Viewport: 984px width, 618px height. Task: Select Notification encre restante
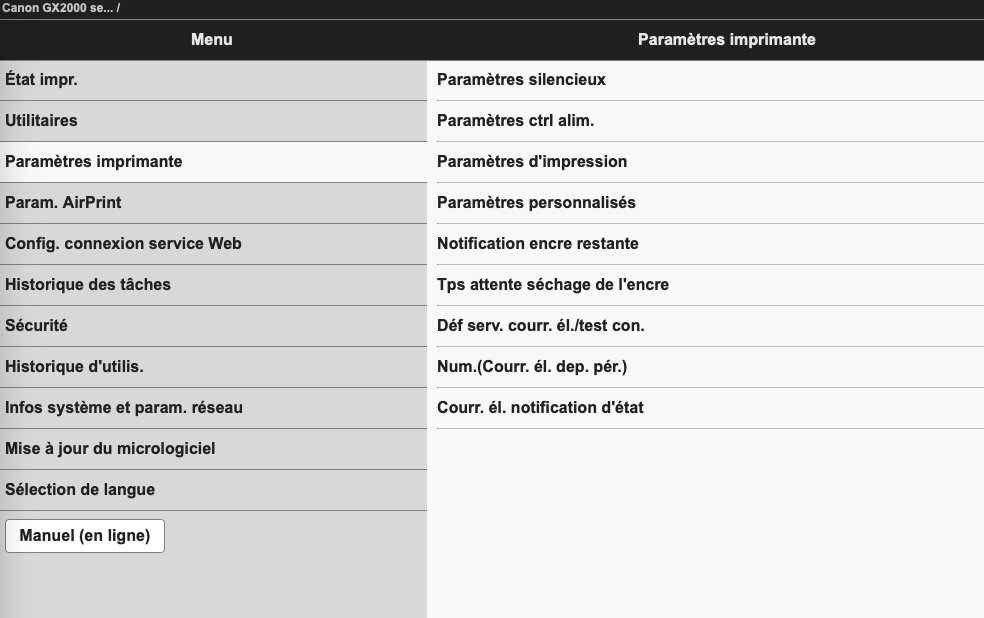[x=538, y=244]
